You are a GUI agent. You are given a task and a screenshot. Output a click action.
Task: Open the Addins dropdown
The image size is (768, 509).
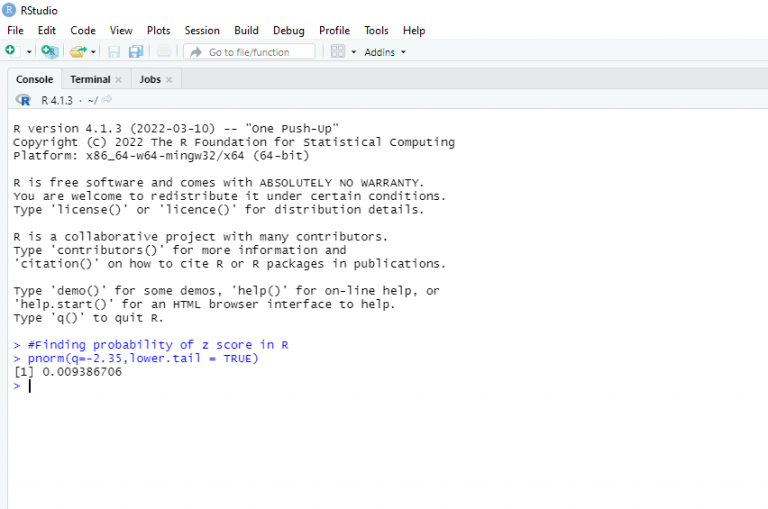point(385,52)
